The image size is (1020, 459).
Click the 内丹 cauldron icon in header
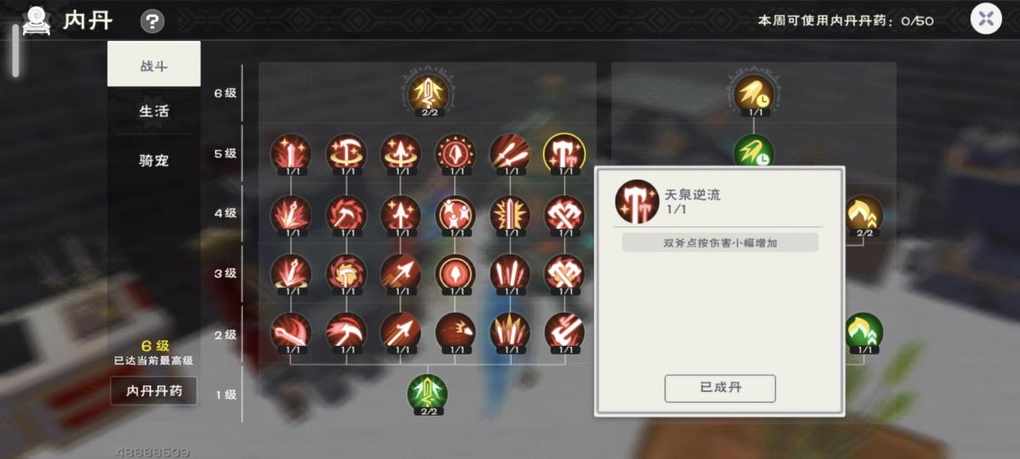(36, 21)
